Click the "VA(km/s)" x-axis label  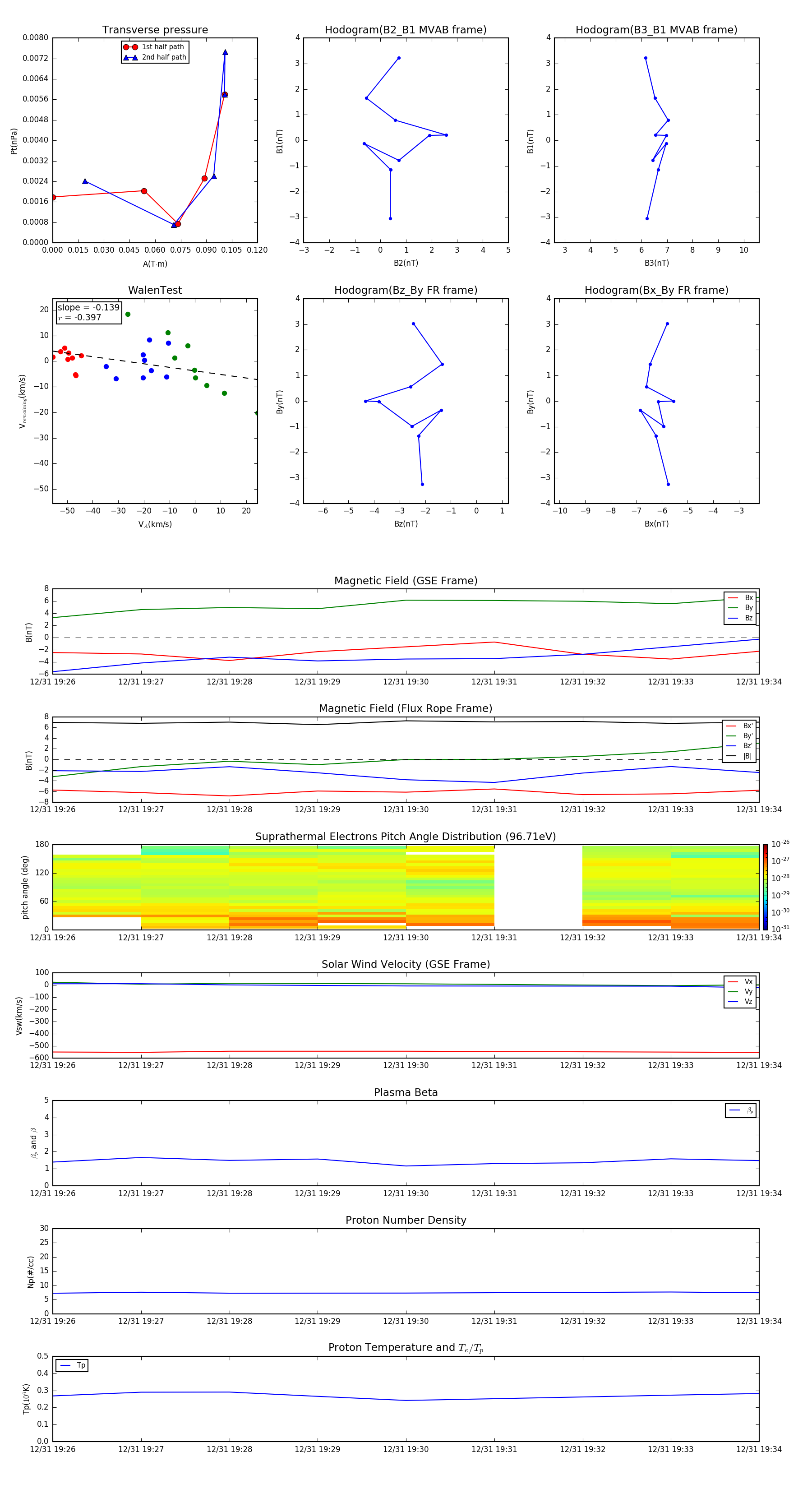(x=155, y=524)
